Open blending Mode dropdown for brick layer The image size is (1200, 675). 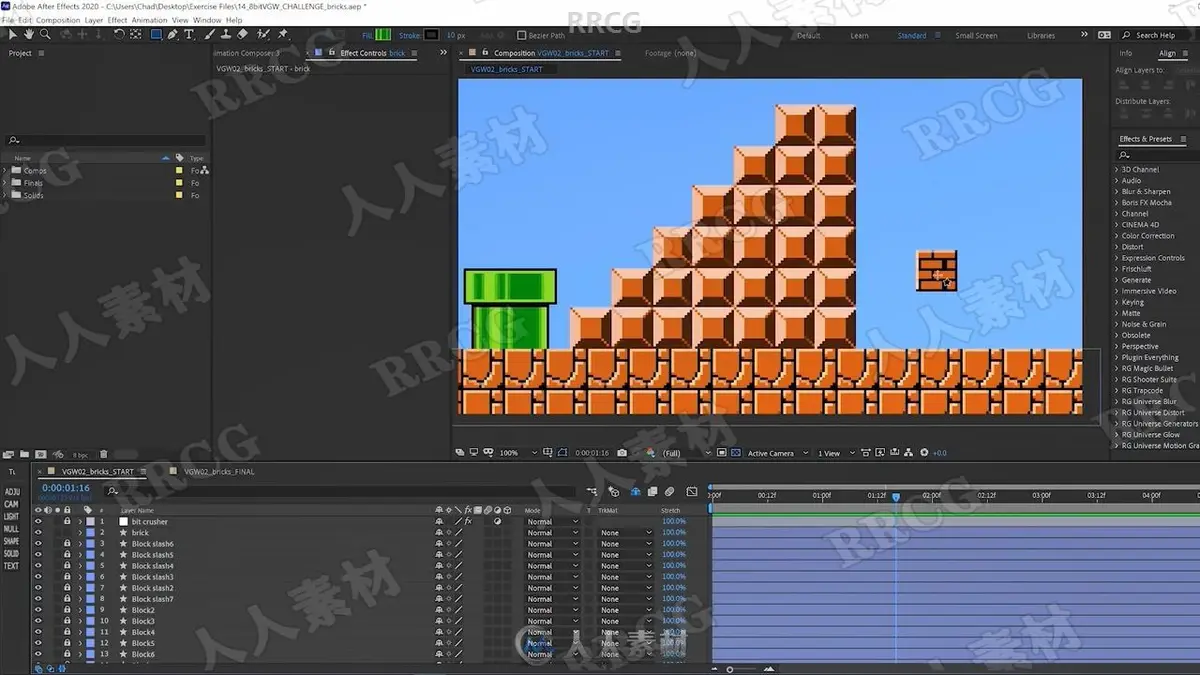553,533
